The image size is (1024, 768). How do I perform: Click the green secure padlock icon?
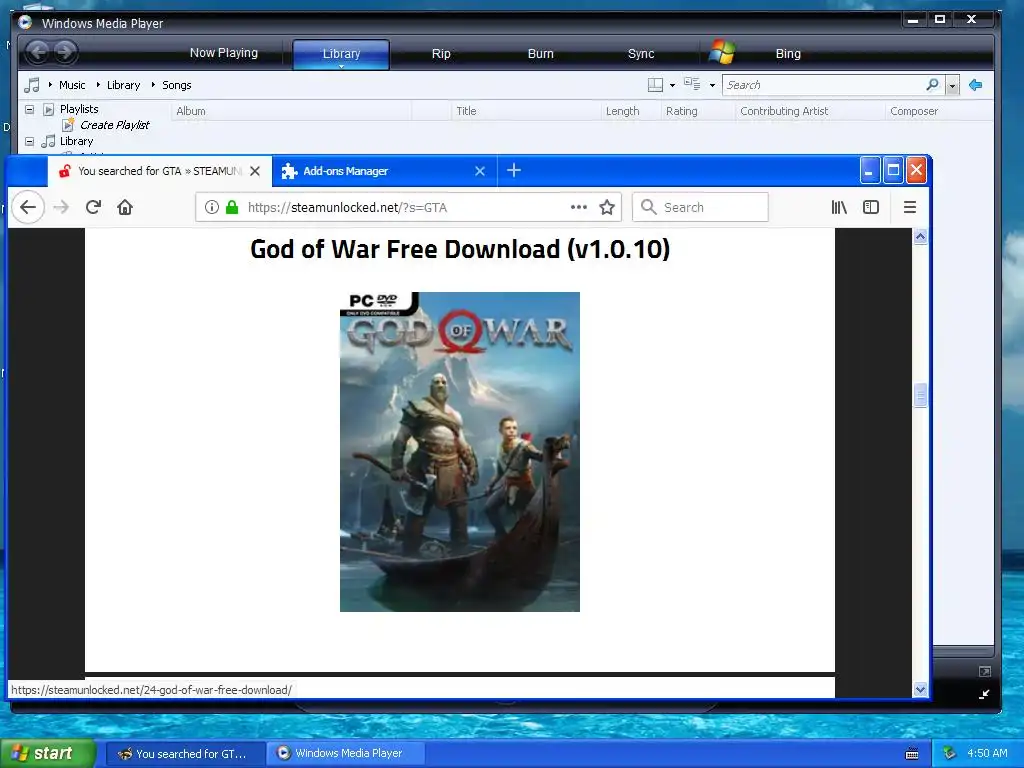click(x=232, y=208)
